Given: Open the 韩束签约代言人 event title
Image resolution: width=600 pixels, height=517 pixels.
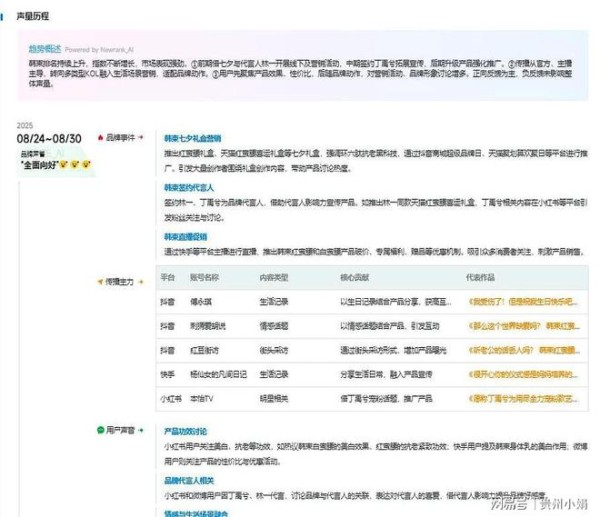Looking at the screenshot, I should pyautogui.click(x=189, y=188).
